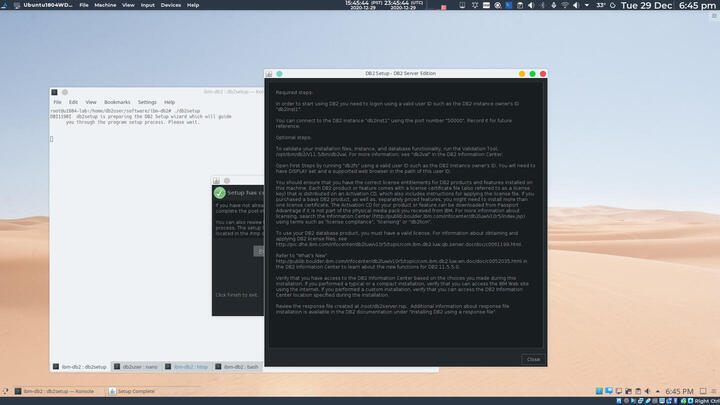Click the microphone icon in top bar
This screenshot has height=405, width=720.
coord(553,6)
